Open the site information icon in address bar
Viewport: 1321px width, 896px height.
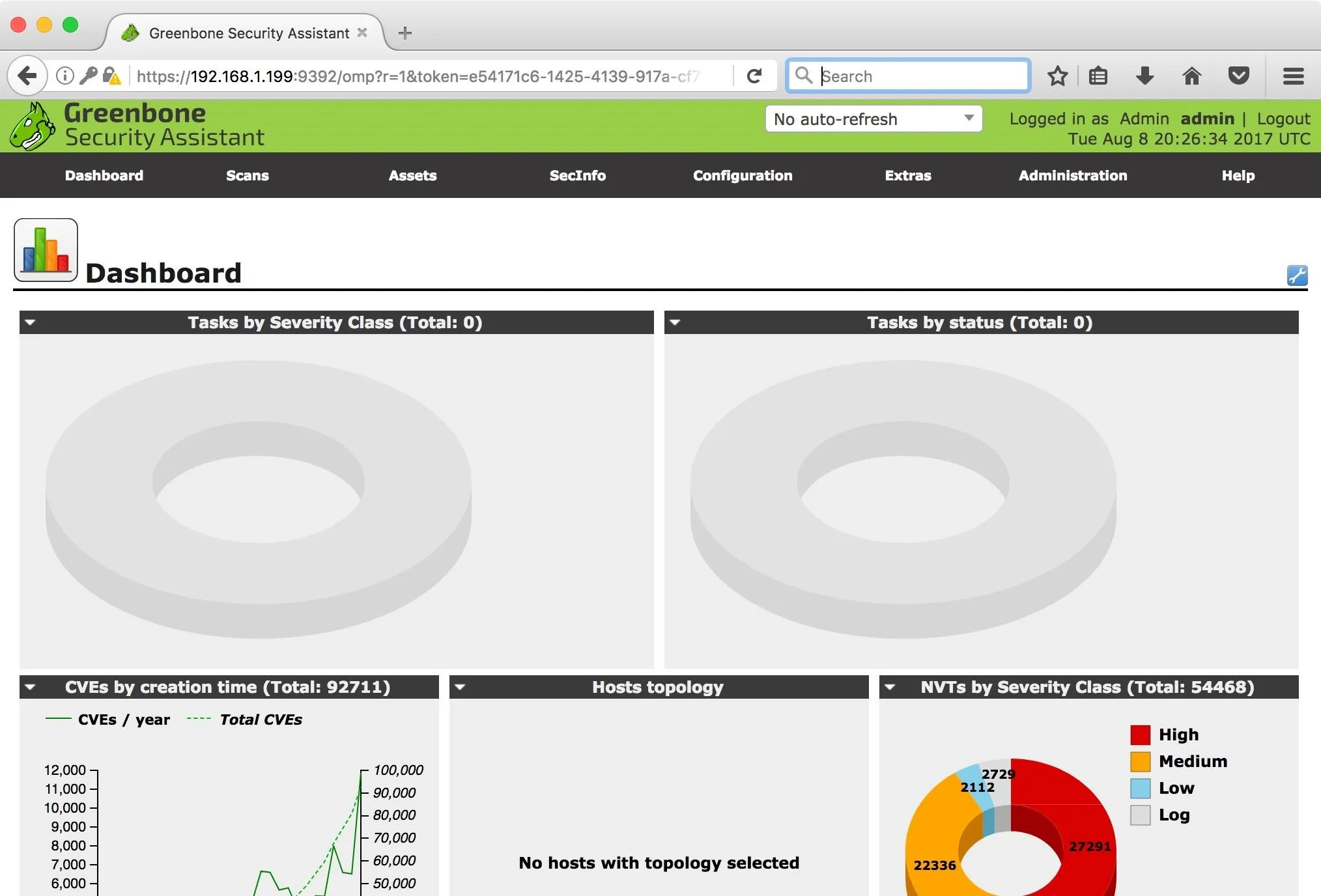[64, 76]
